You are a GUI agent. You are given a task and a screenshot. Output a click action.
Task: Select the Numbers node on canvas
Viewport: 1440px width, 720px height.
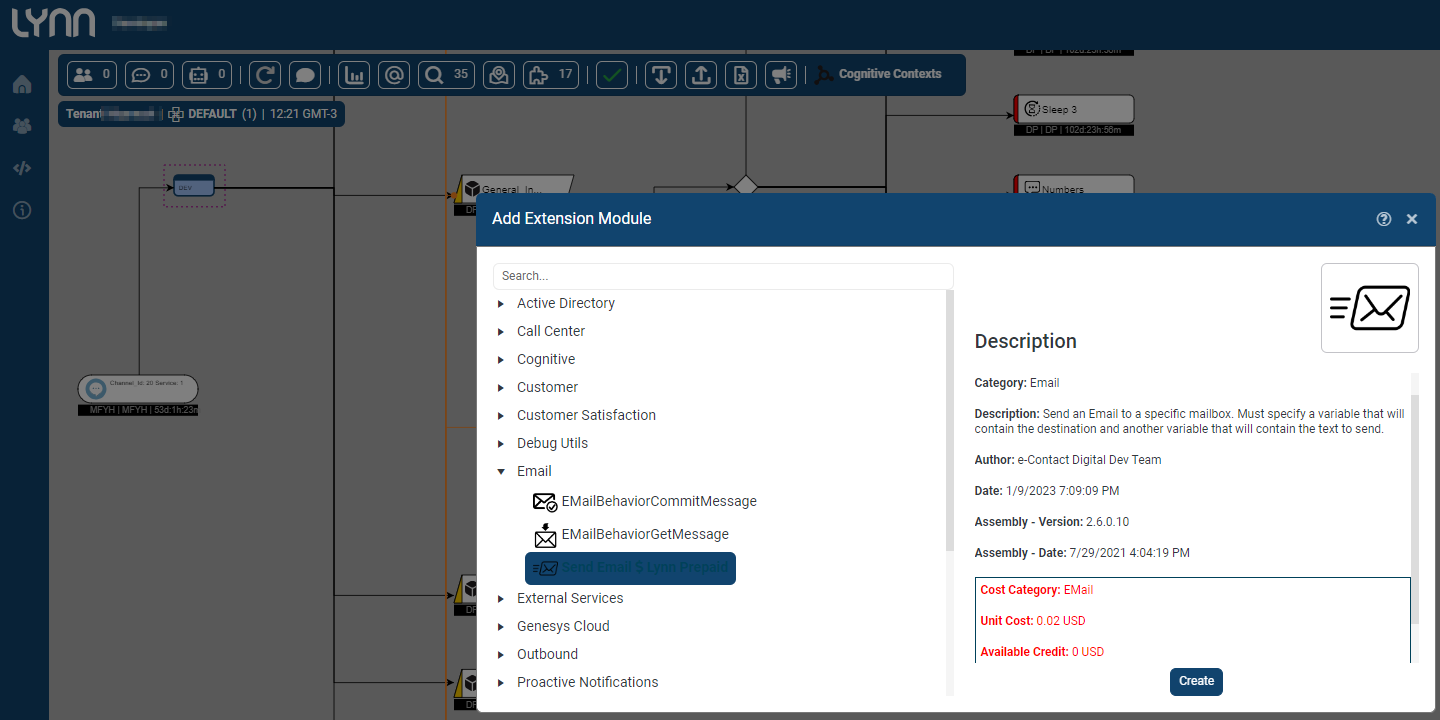[x=1074, y=185]
